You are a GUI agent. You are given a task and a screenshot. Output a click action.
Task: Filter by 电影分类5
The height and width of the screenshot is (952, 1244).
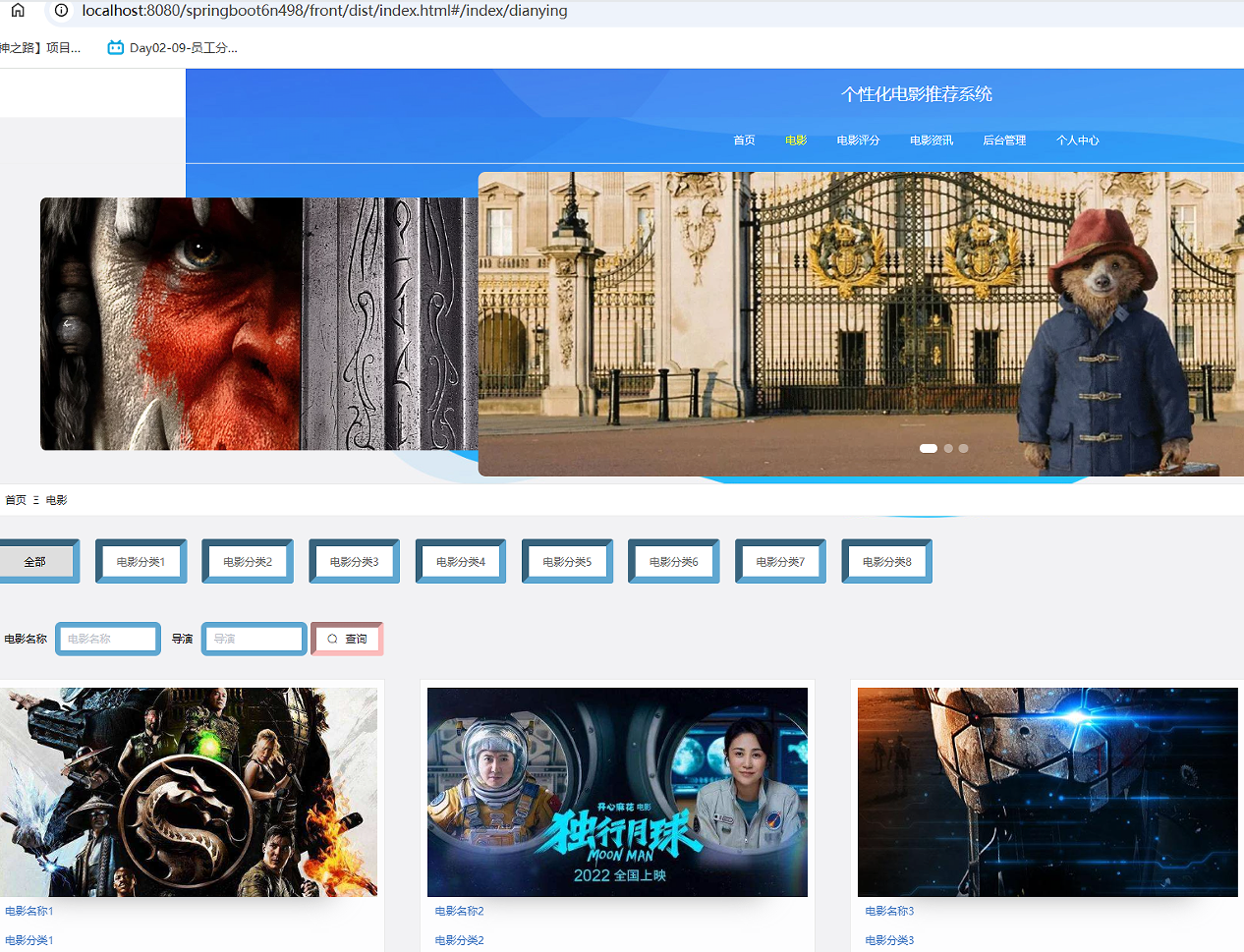568,561
